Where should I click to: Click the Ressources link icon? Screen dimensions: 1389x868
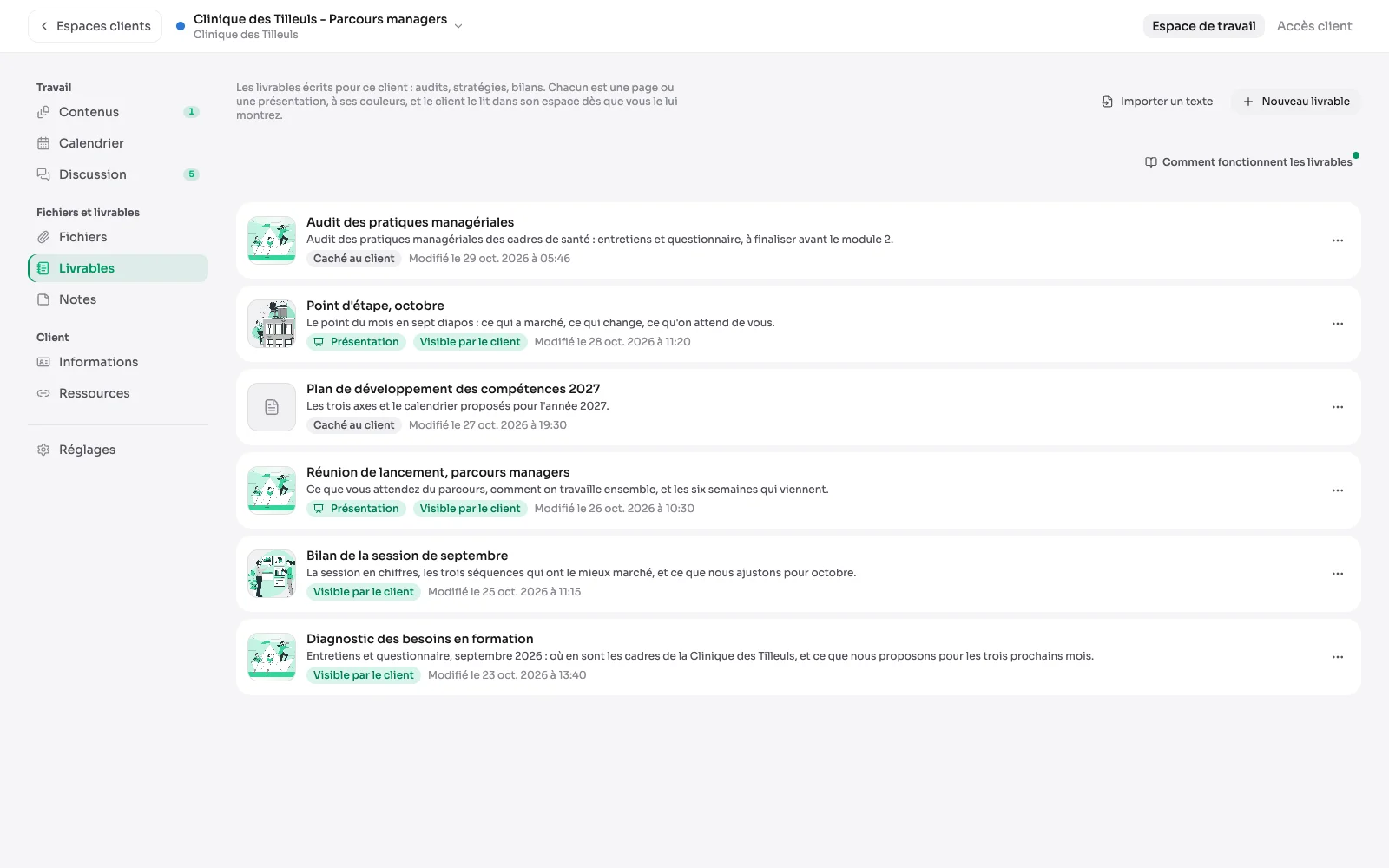(x=43, y=393)
